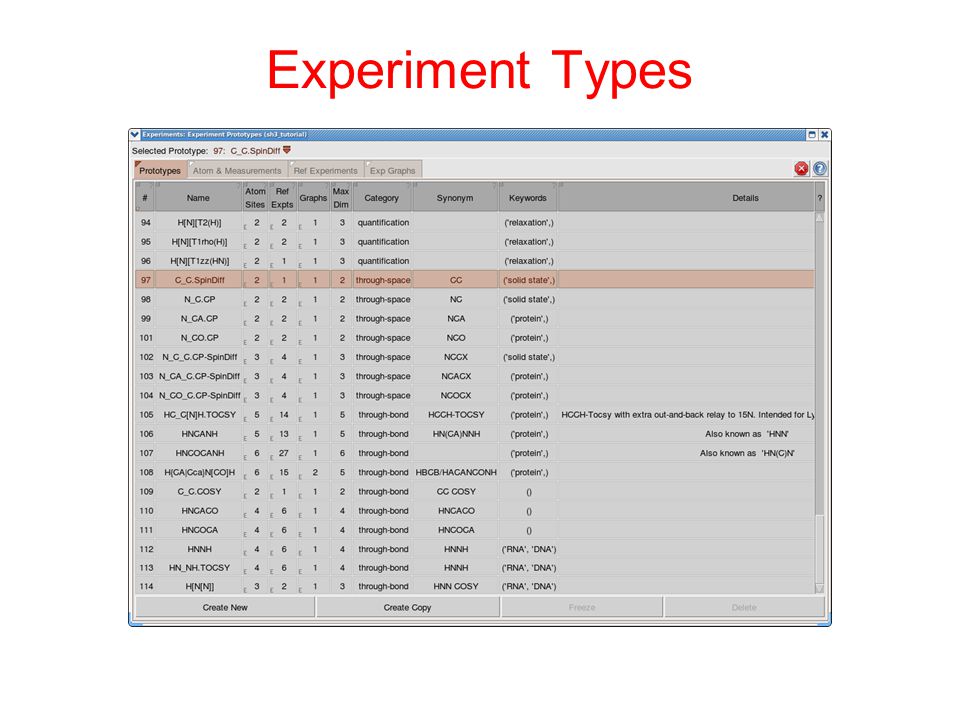The width and height of the screenshot is (960, 720).
Task: Click the scrollbar up arrow
Action: pyautogui.click(x=820, y=218)
